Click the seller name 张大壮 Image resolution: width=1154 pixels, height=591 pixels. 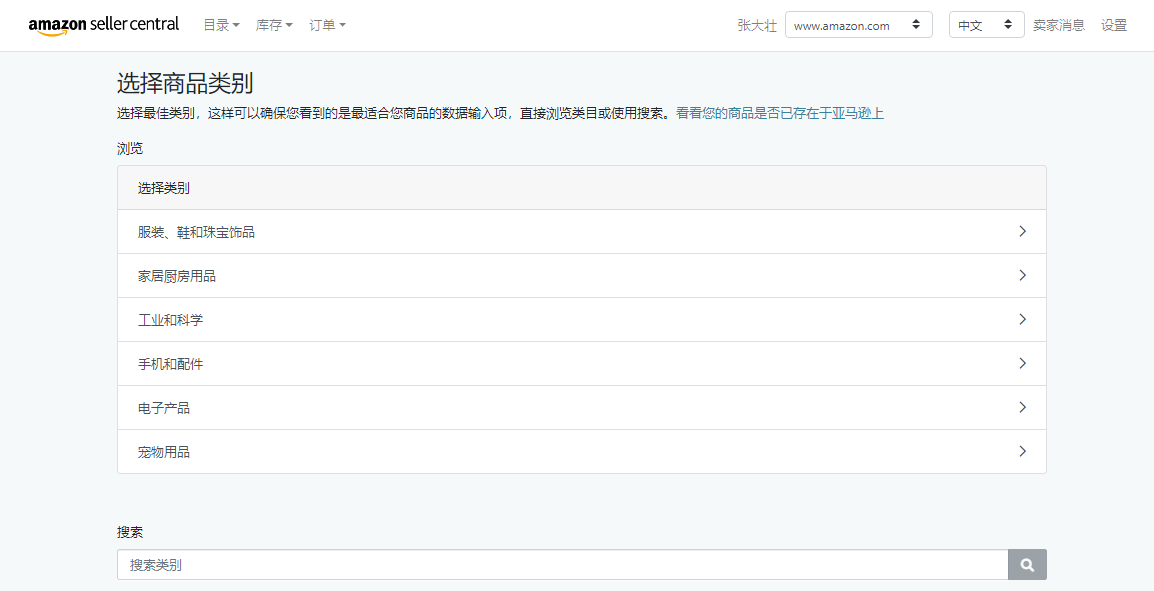tap(757, 25)
